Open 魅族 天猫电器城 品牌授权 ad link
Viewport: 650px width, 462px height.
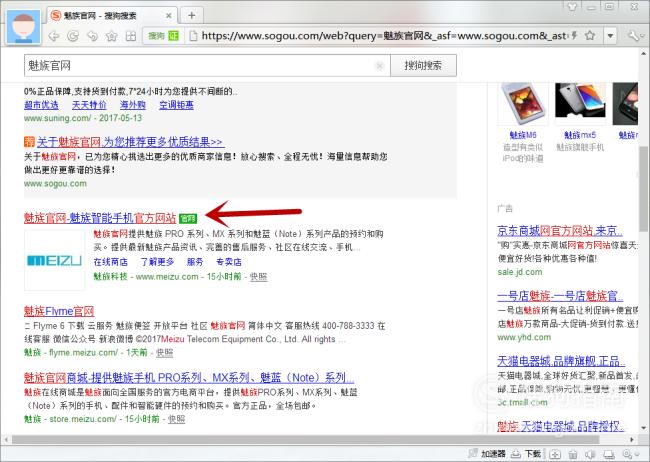pyautogui.click(x=560, y=426)
